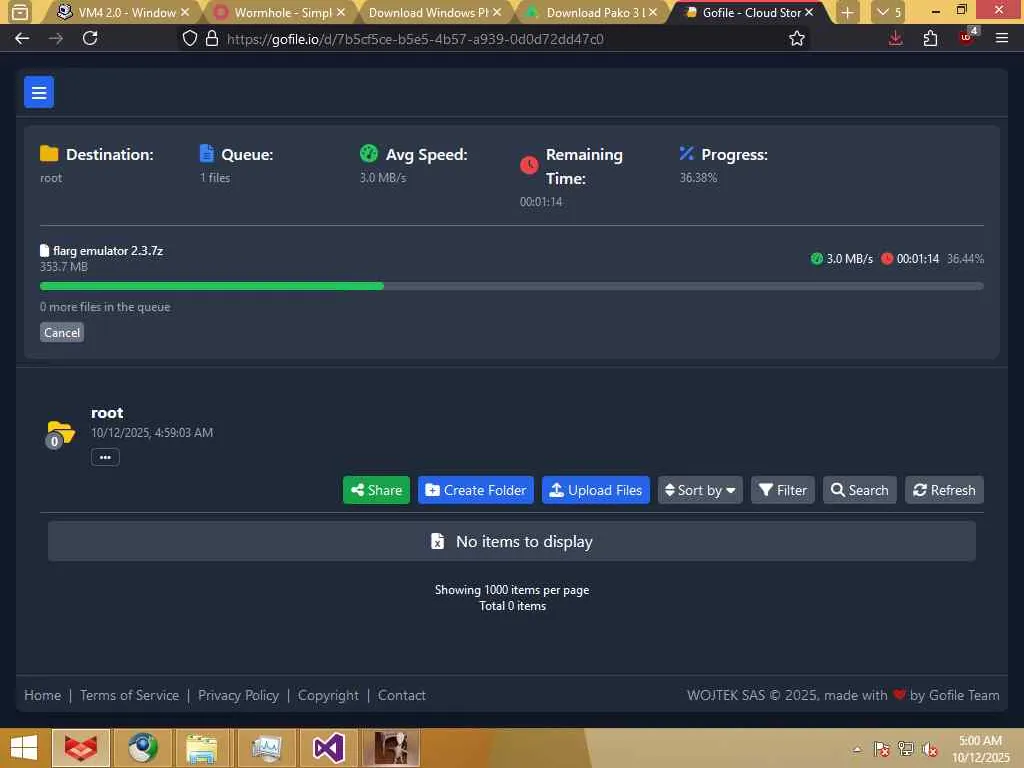Click the root upload date text
Screen dimensions: 1024x768
[x=152, y=432]
